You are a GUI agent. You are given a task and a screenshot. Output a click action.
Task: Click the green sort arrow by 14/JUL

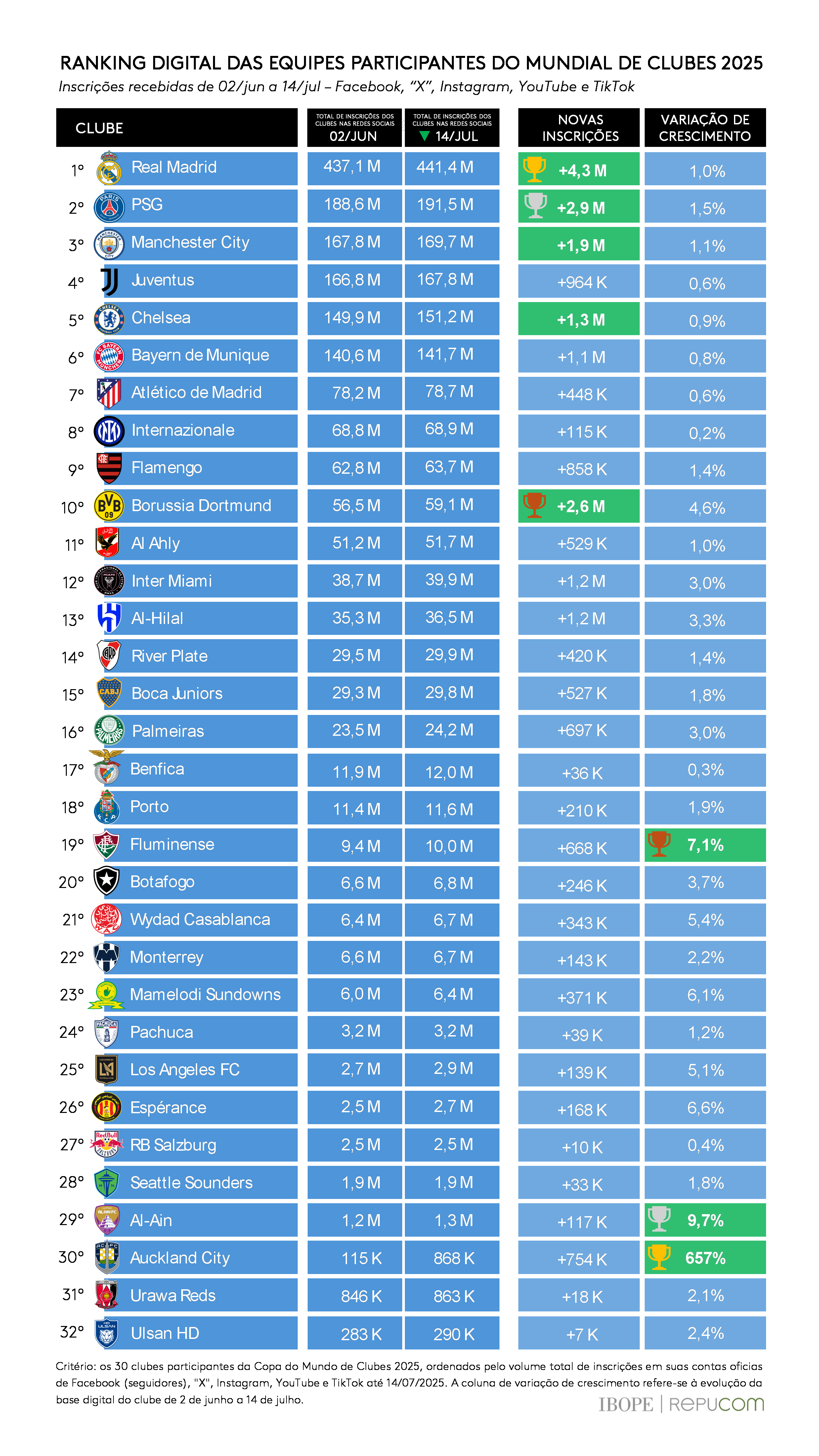(x=424, y=136)
